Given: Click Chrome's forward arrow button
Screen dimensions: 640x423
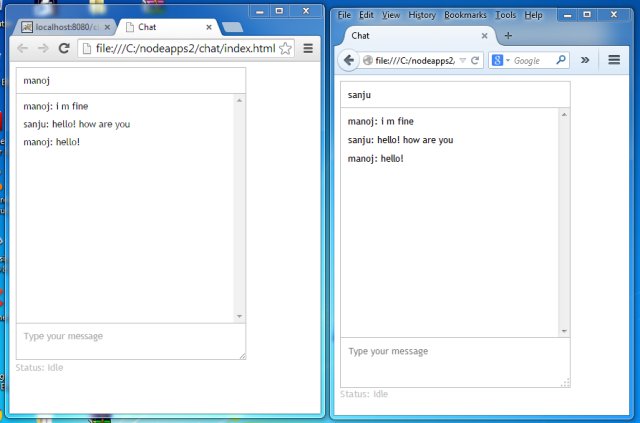Looking at the screenshot, I should click(43, 49).
